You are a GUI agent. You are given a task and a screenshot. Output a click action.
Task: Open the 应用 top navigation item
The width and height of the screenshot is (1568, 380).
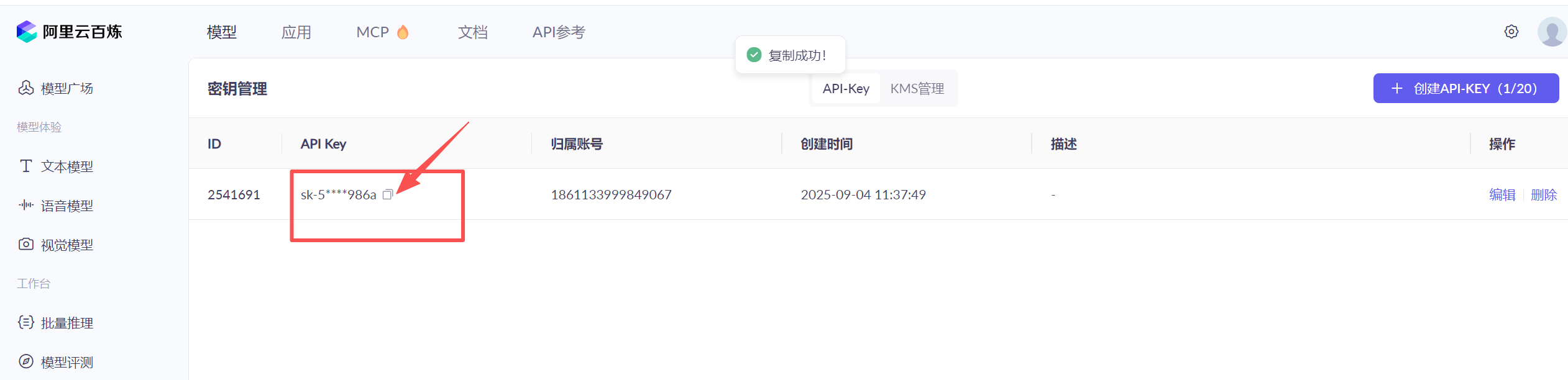pyautogui.click(x=296, y=32)
